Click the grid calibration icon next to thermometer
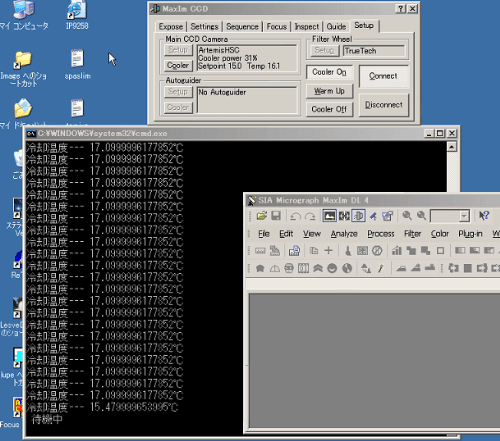The width and height of the screenshot is (500, 441). pyautogui.click(x=362, y=251)
